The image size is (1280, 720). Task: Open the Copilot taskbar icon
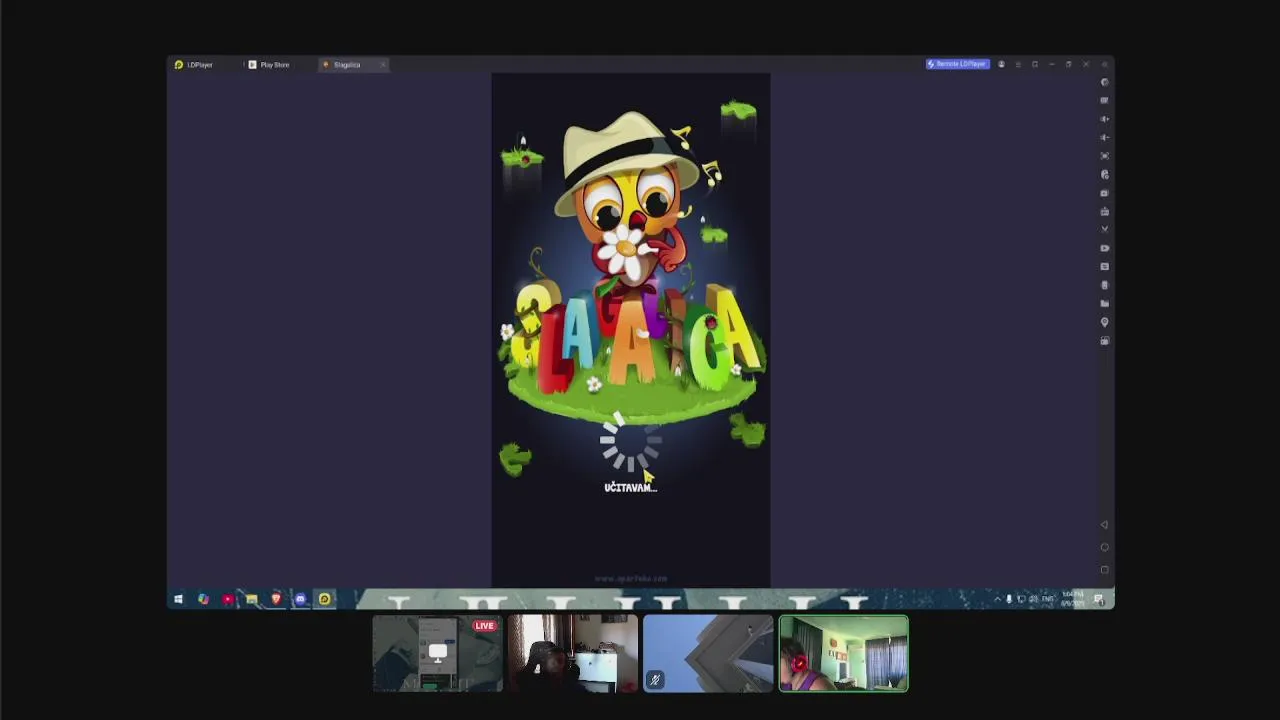[x=203, y=599]
